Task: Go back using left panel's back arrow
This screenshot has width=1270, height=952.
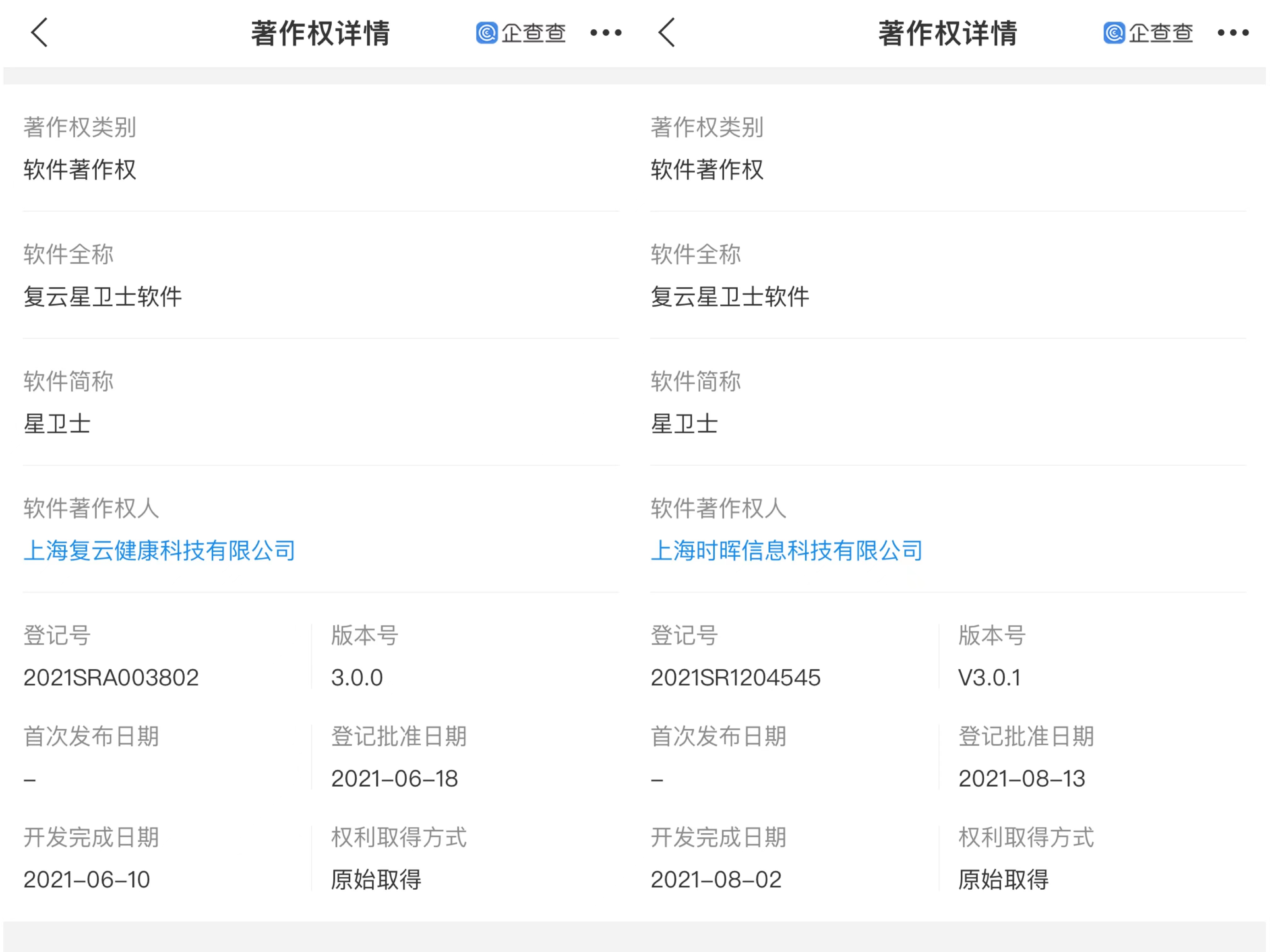Action: (x=39, y=33)
